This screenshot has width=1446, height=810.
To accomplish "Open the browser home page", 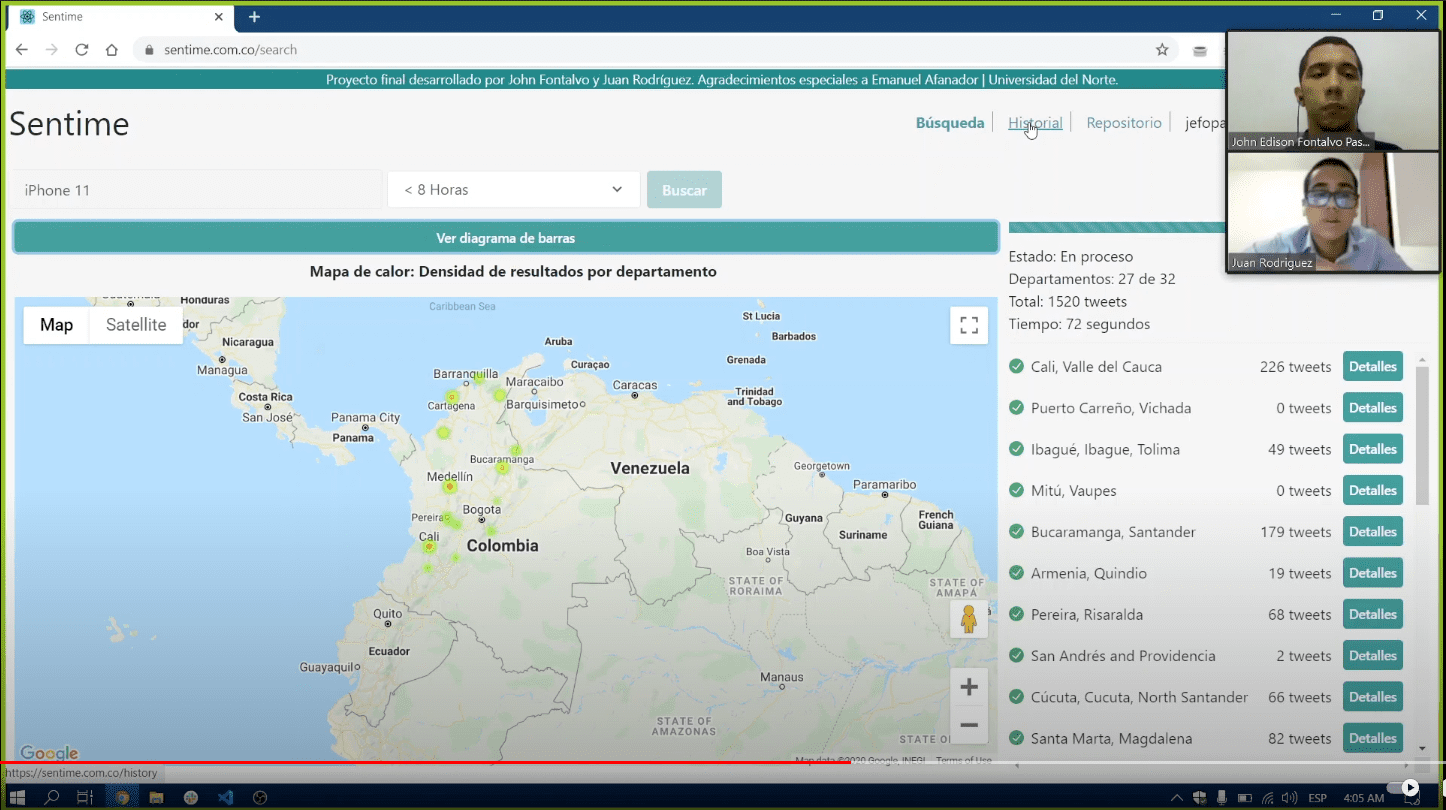I will 112,50.
